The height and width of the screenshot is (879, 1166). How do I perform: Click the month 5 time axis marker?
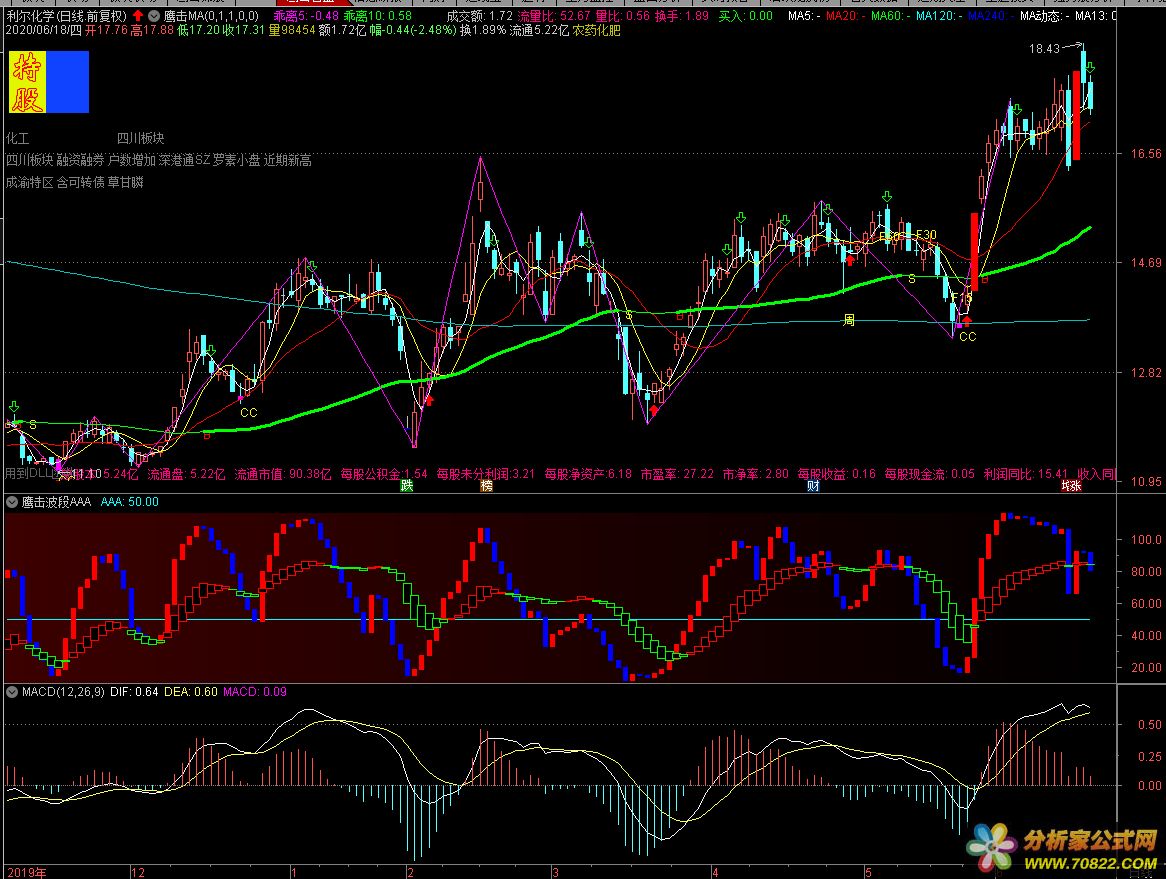pos(868,872)
